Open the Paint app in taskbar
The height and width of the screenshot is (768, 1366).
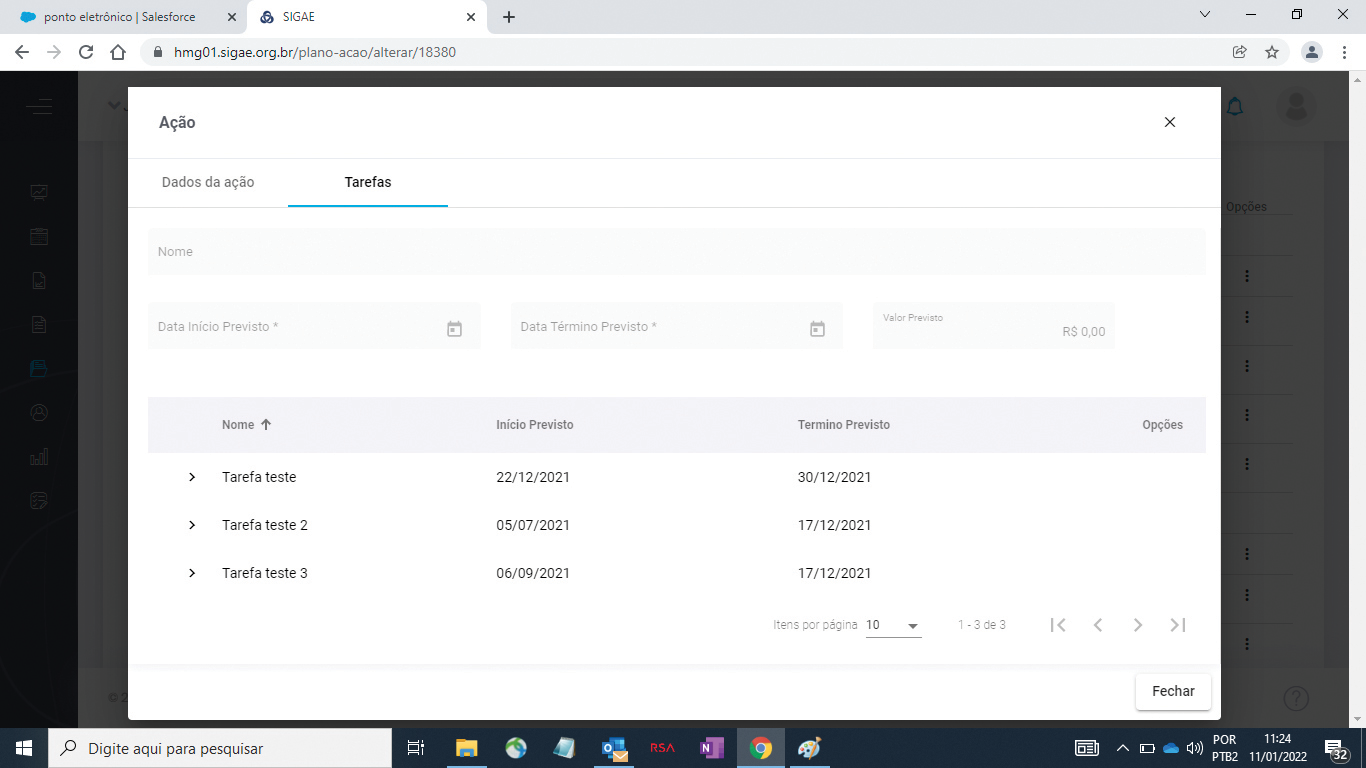pyautogui.click(x=809, y=748)
